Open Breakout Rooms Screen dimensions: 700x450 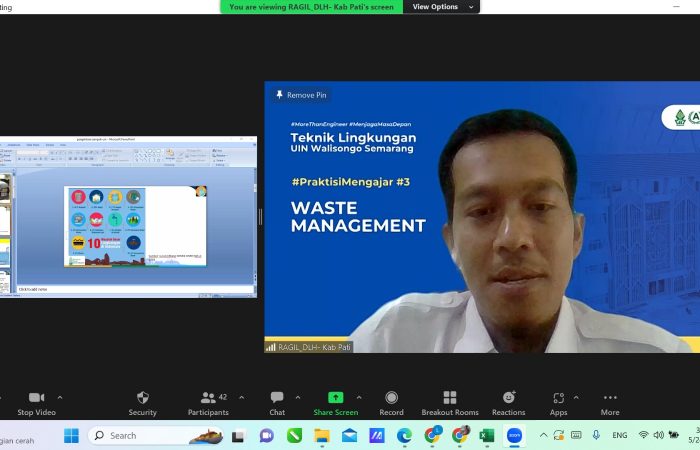click(x=450, y=398)
